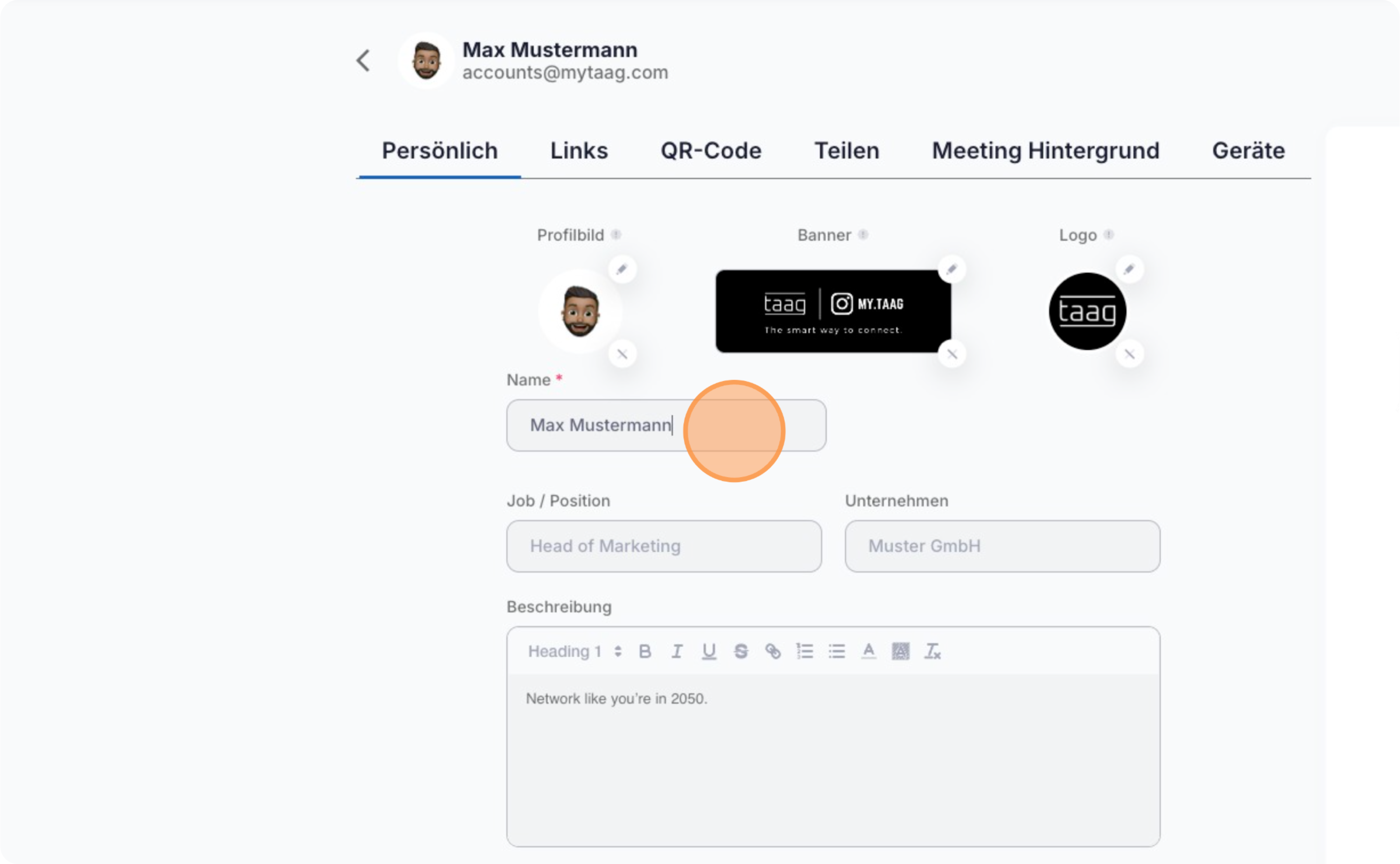Insert a numbered list
This screenshot has height=864, width=1400.
pyautogui.click(x=805, y=652)
